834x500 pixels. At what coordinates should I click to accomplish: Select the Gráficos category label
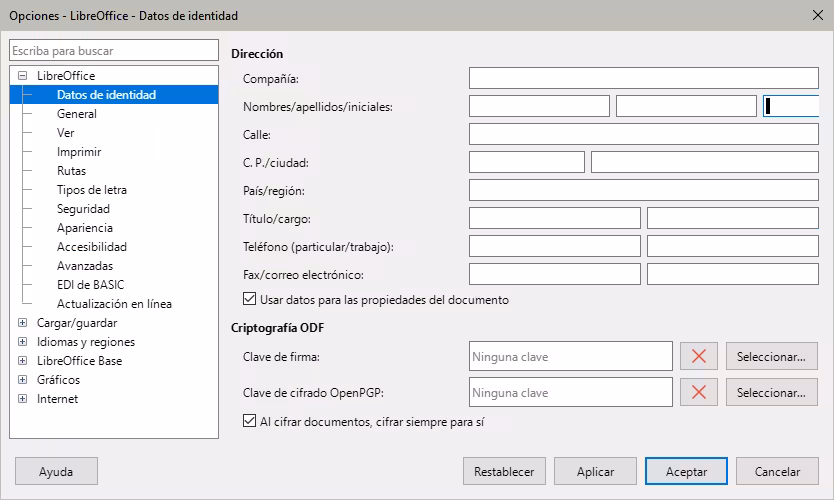click(58, 380)
